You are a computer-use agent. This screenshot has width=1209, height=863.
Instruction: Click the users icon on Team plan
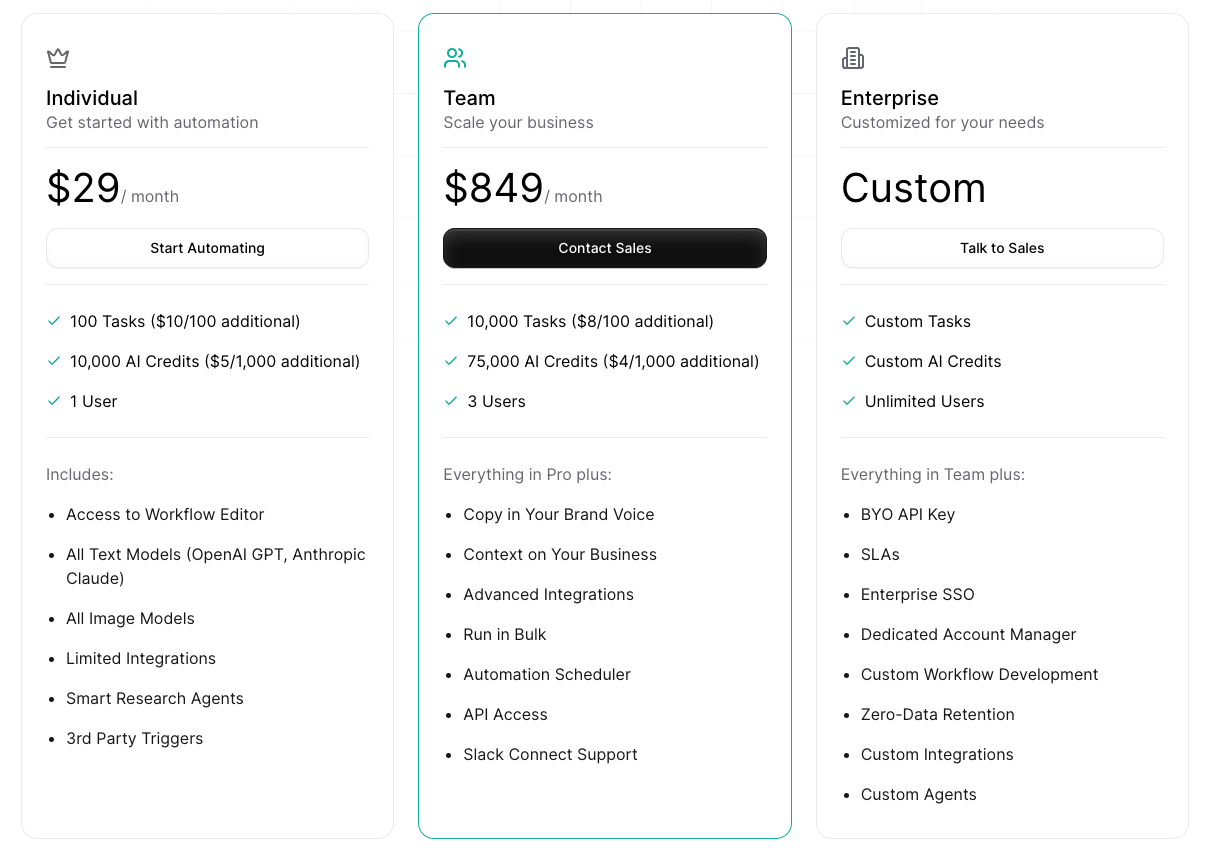[455, 58]
